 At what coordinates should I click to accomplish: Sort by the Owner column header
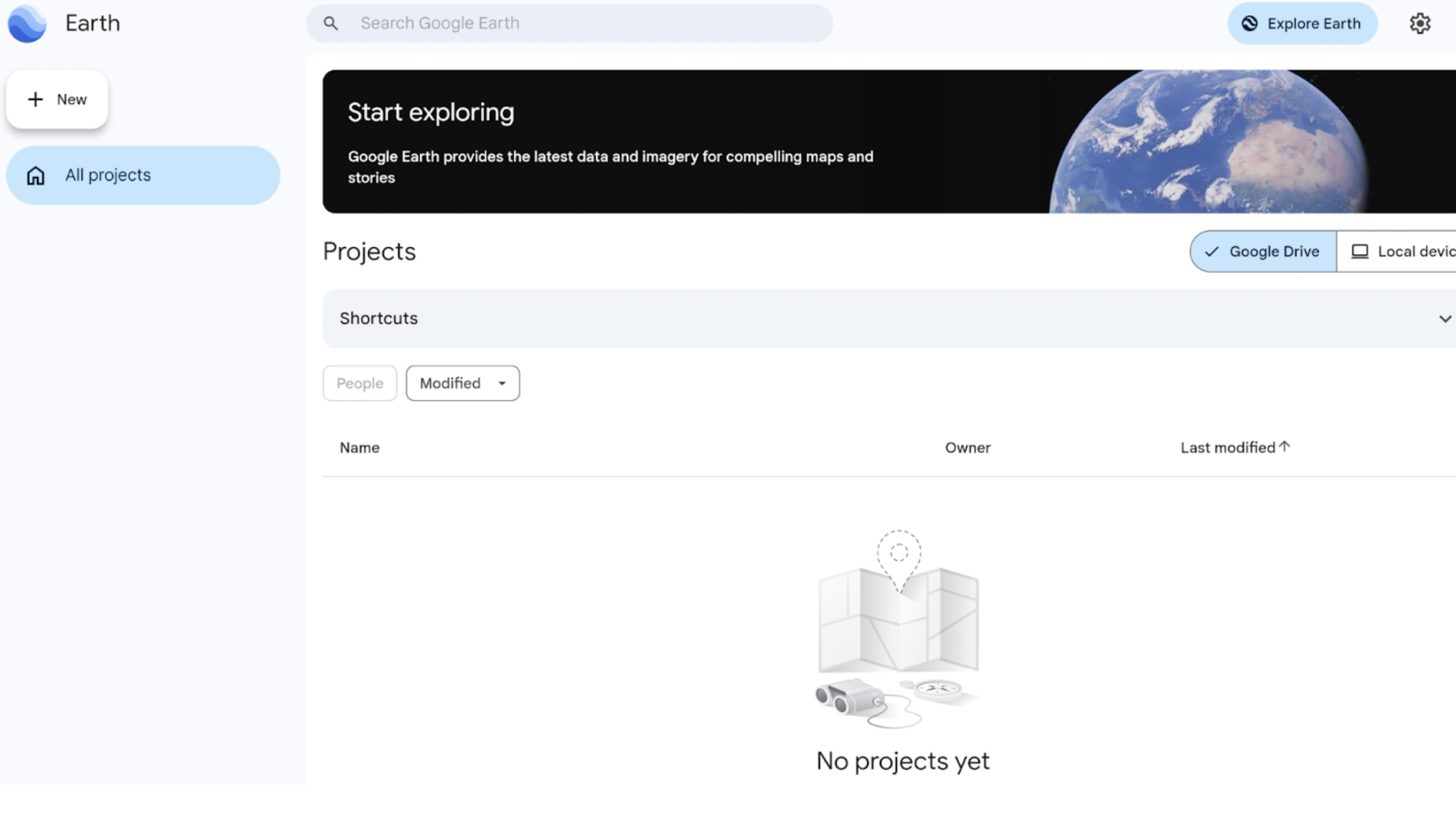[967, 448]
